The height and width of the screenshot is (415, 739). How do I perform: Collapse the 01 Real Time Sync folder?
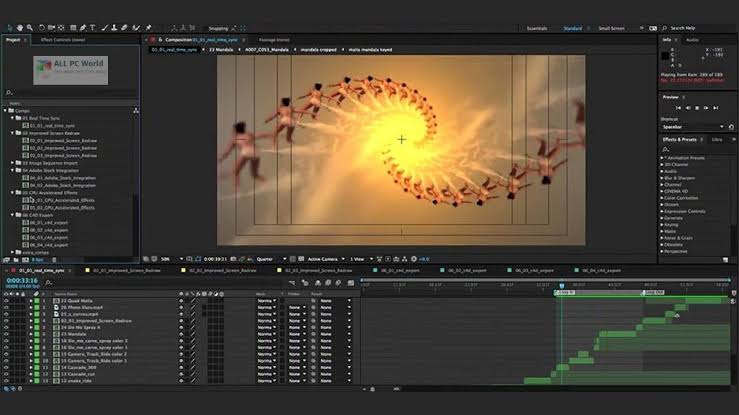[13, 118]
